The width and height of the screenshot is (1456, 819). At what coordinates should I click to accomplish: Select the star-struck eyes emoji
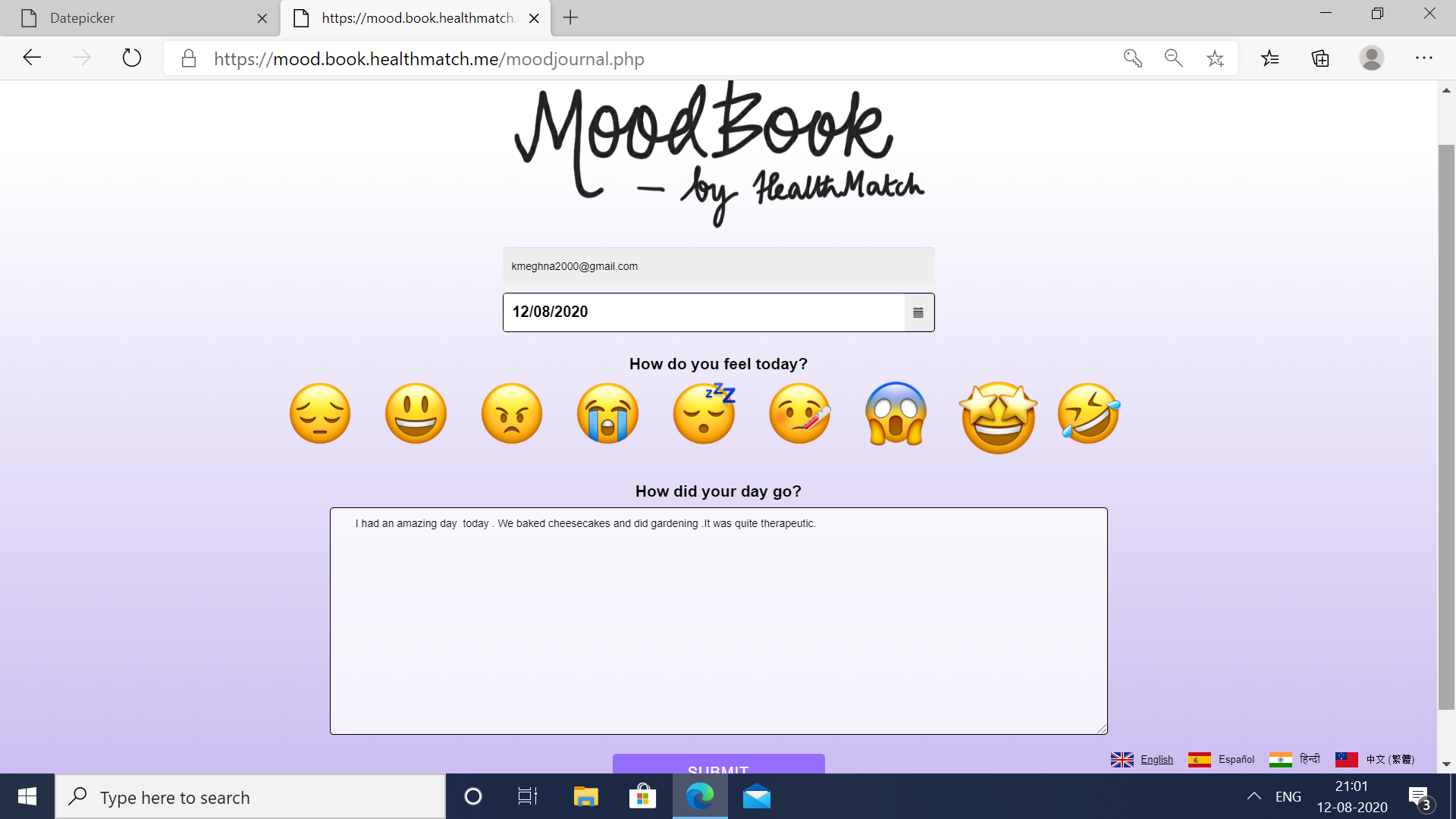(x=998, y=417)
